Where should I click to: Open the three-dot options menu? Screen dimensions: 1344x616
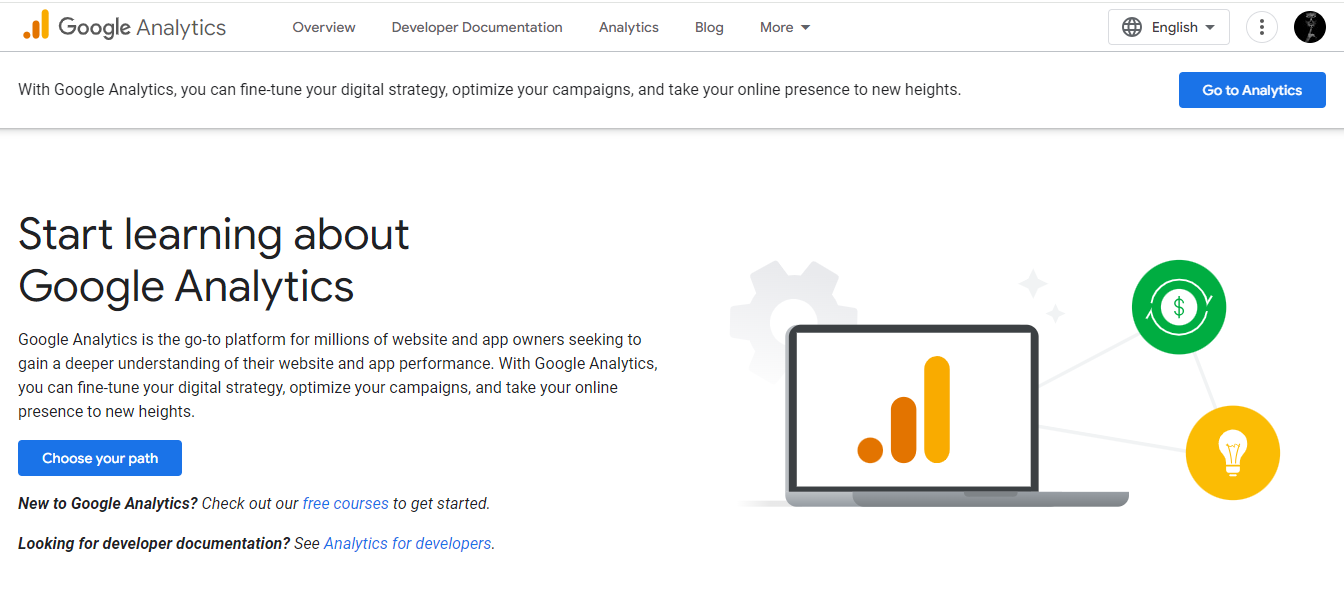(x=1262, y=27)
